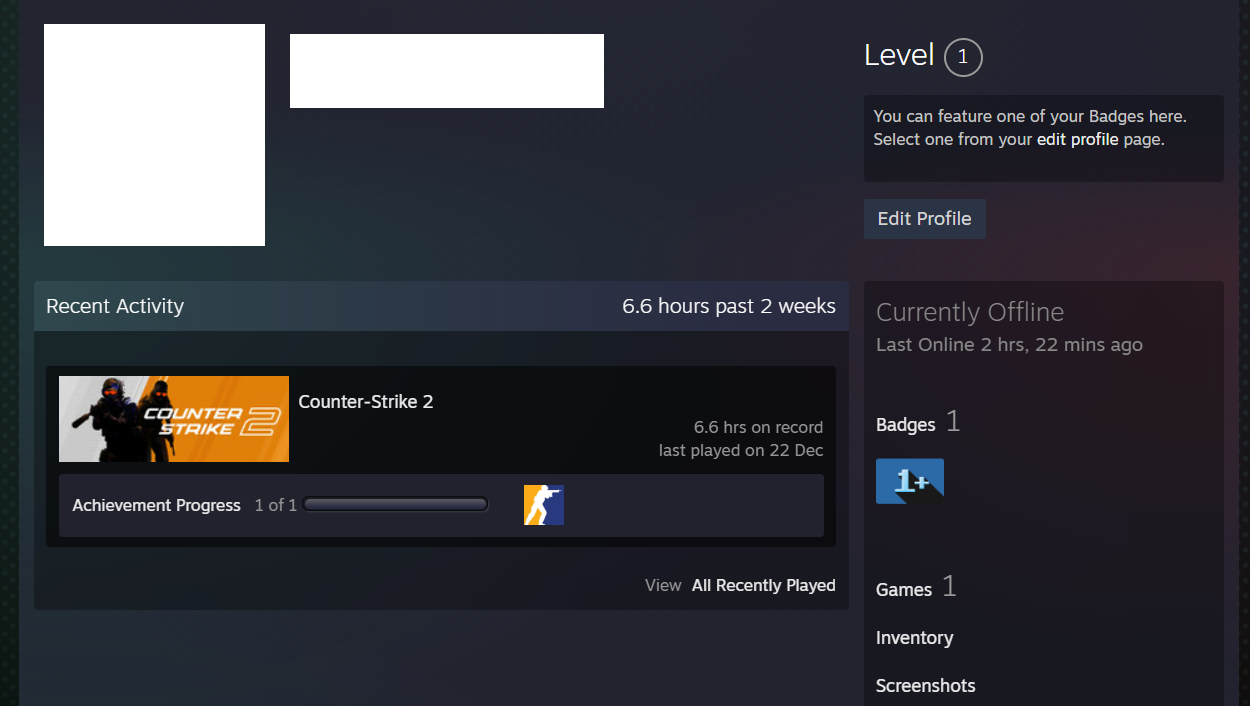
Task: Click the Badges count number
Action: click(953, 423)
